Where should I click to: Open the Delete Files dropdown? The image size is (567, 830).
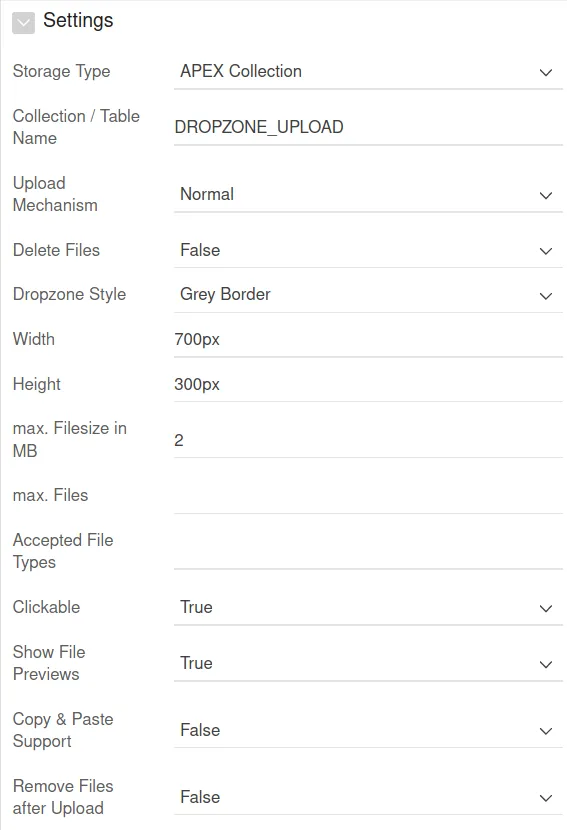point(368,250)
